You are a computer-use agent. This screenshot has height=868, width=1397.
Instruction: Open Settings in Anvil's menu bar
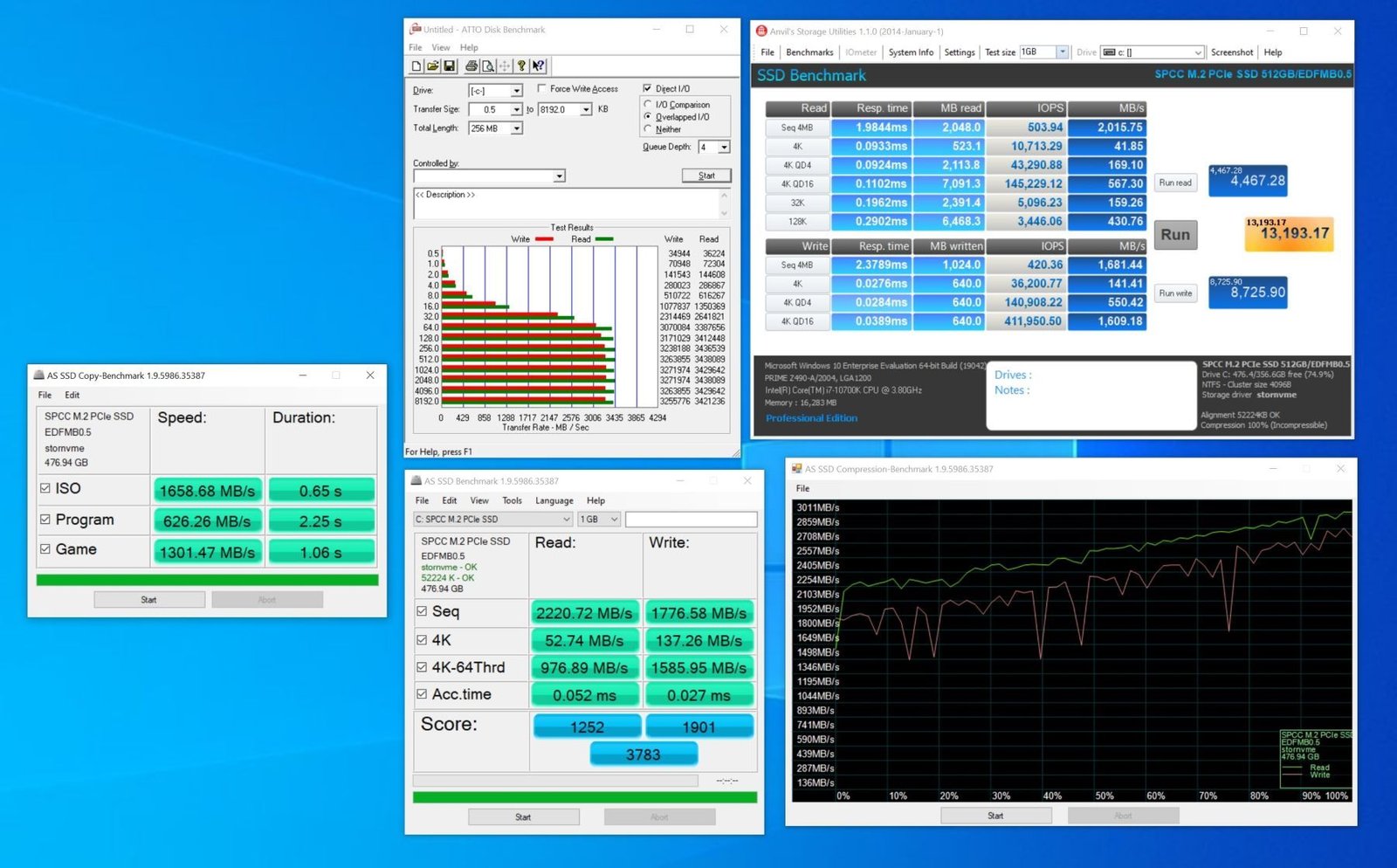click(960, 52)
